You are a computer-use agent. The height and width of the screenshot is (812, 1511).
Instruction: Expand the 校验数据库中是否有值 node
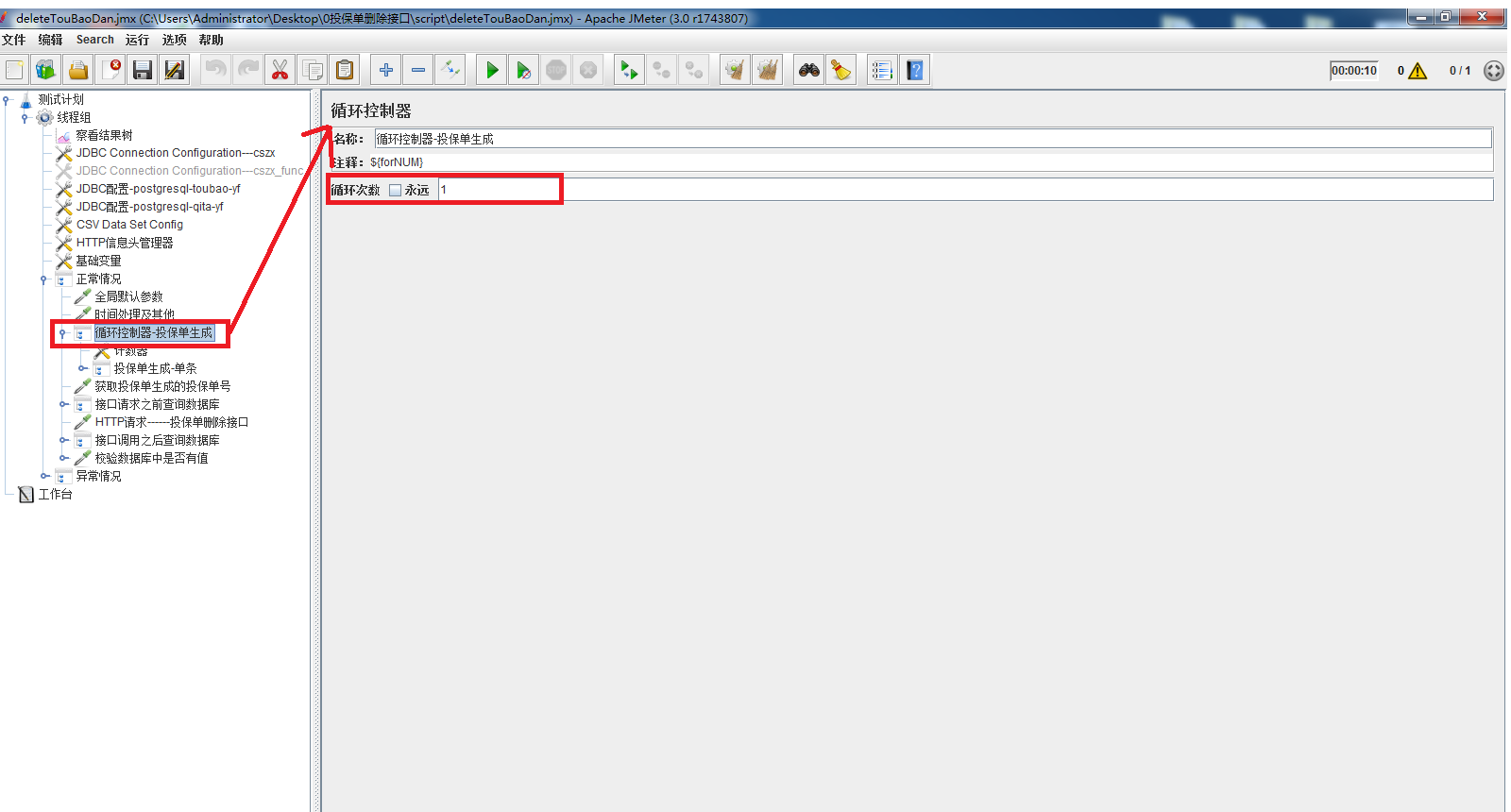tap(63, 459)
